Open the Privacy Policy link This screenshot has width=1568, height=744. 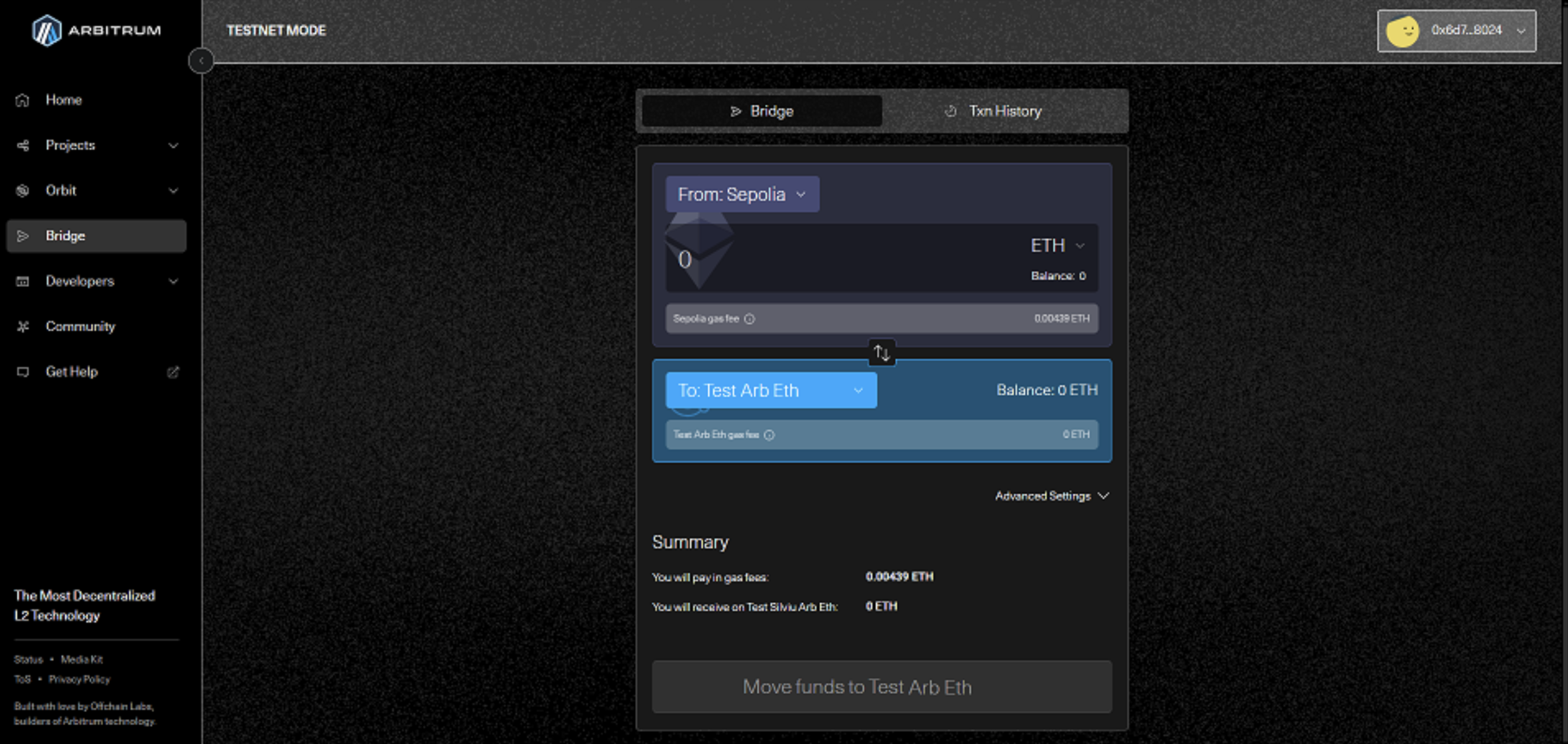click(79, 679)
